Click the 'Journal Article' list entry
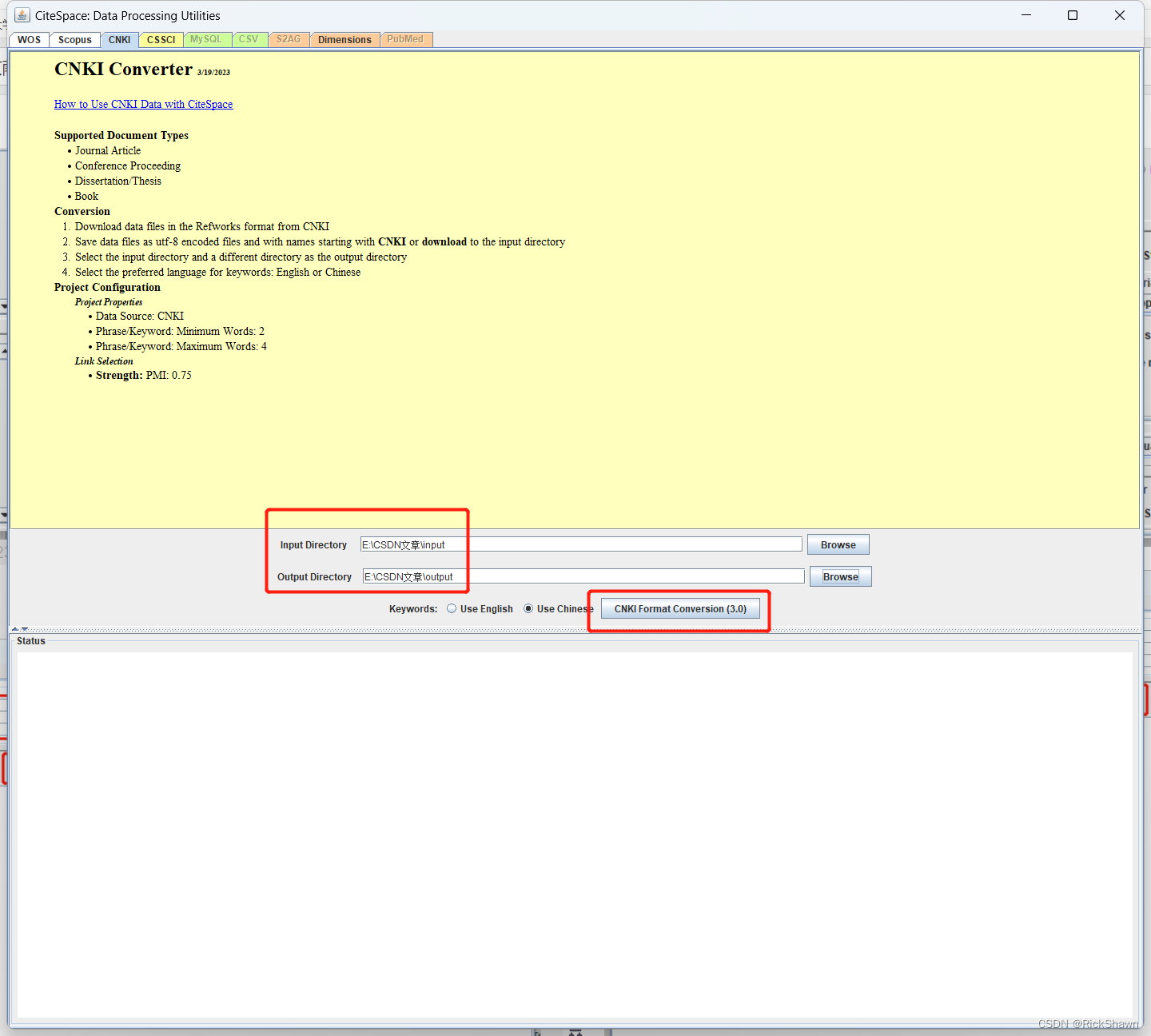1151x1036 pixels. 108,150
